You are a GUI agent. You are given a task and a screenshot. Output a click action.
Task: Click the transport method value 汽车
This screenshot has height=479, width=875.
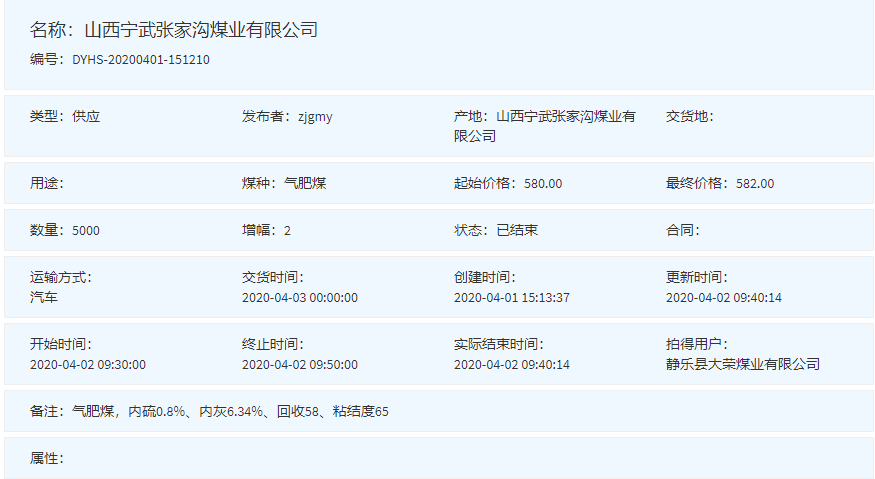tap(44, 297)
